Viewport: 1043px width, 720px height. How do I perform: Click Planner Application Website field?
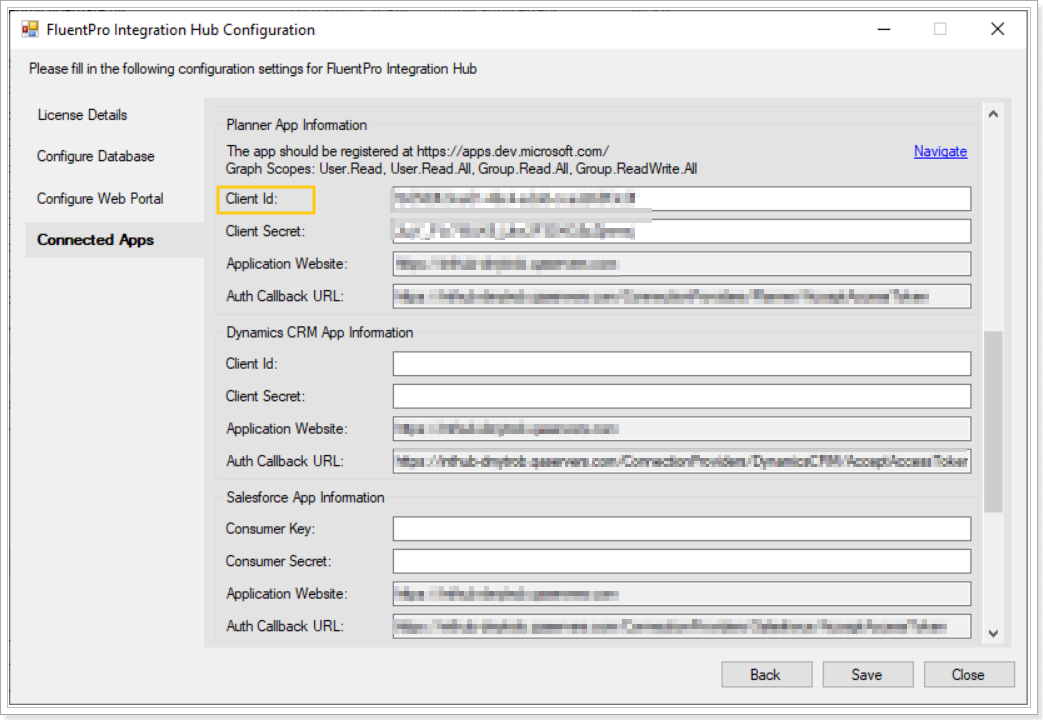[681, 264]
